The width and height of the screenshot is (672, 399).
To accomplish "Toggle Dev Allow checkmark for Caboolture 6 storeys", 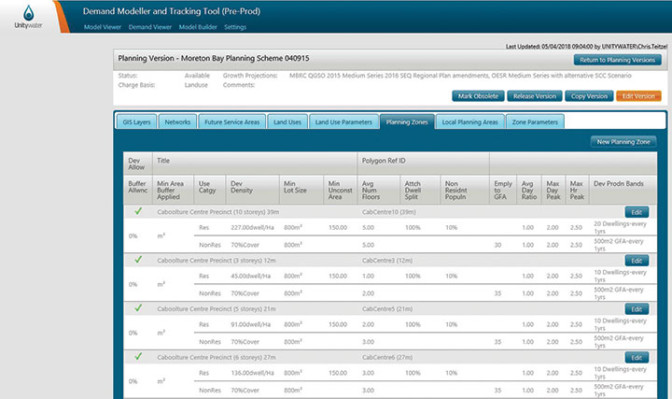I will tap(138, 356).
